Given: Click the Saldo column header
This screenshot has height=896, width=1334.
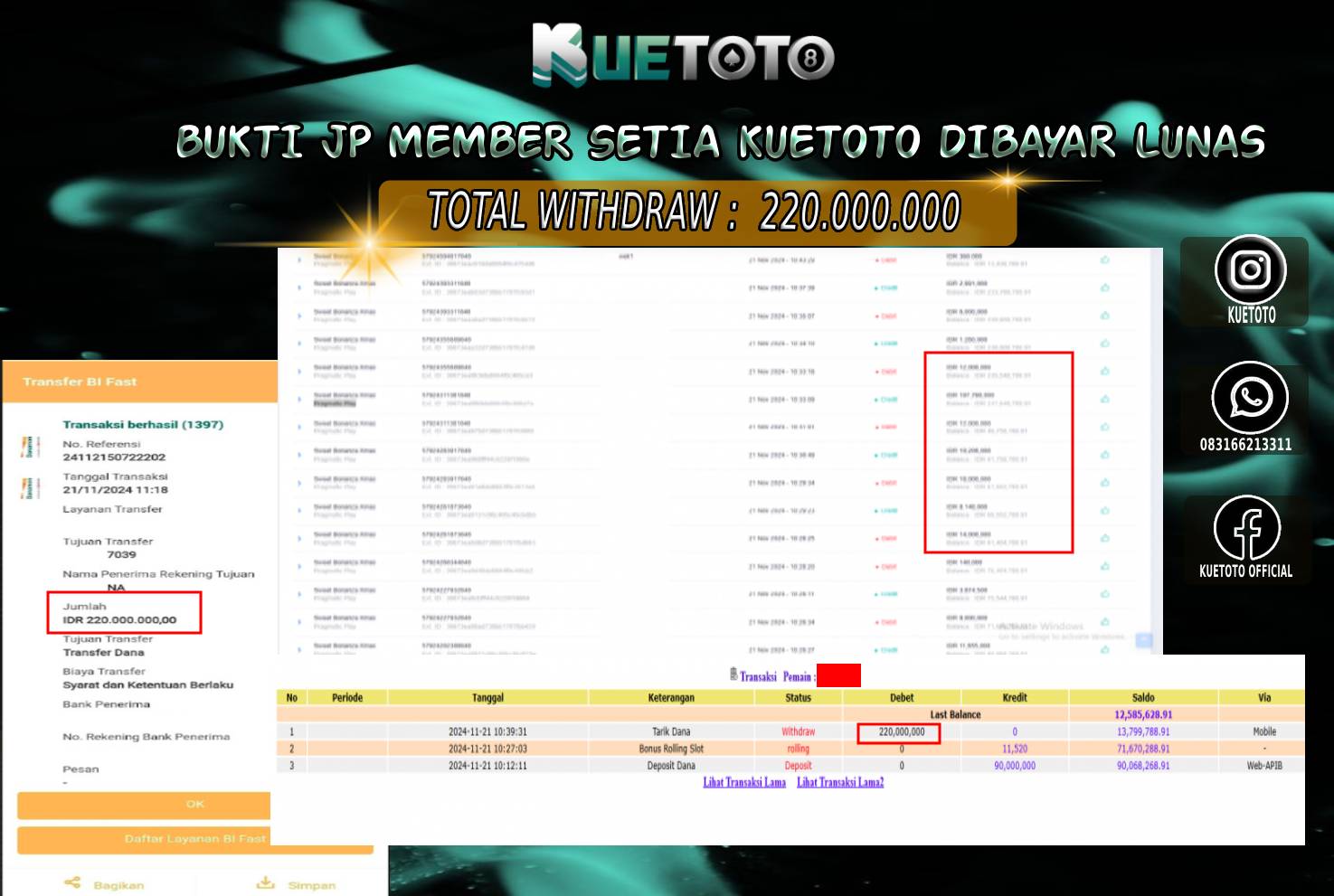Looking at the screenshot, I should pos(1142,698).
